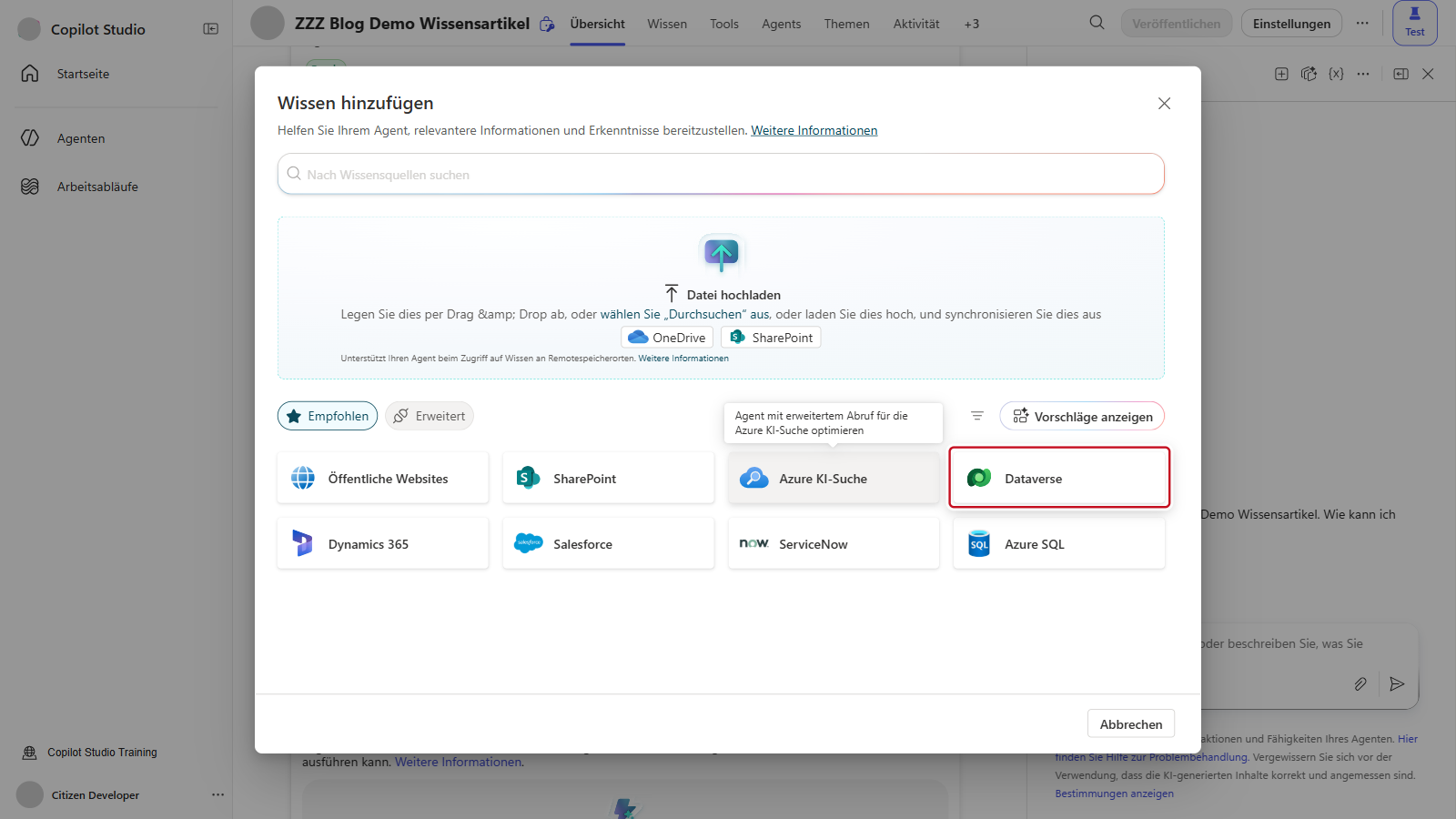Select the Azure KI-Suche knowledge source

834,478
